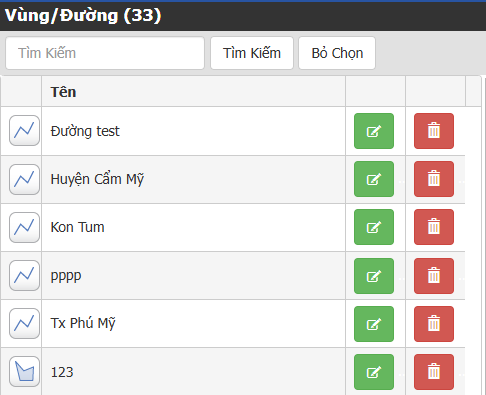This screenshot has width=486, height=395.
Task: Select the Huyện Cẩm Mỹ row name
Action: [97, 179]
